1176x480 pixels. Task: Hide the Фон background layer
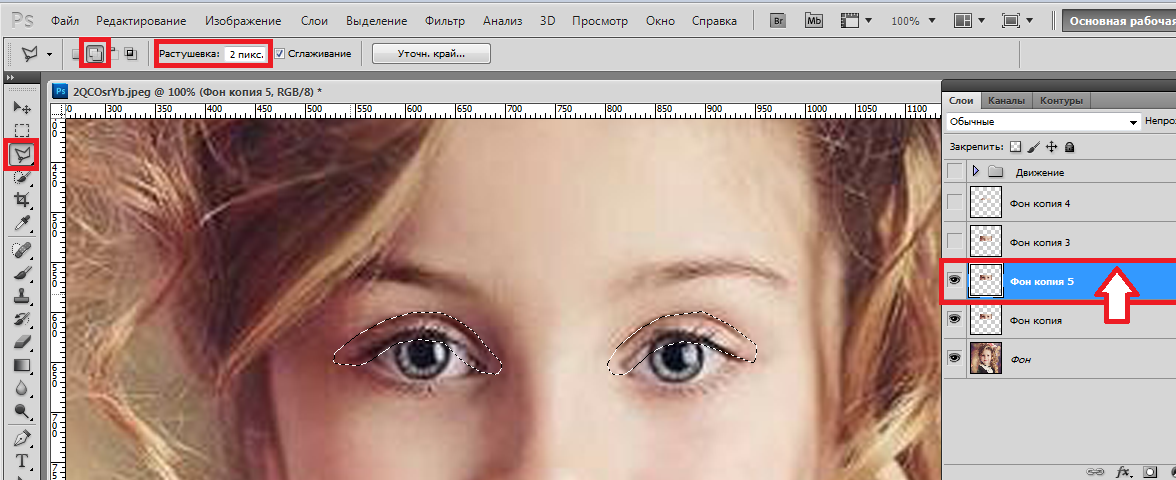(955, 358)
